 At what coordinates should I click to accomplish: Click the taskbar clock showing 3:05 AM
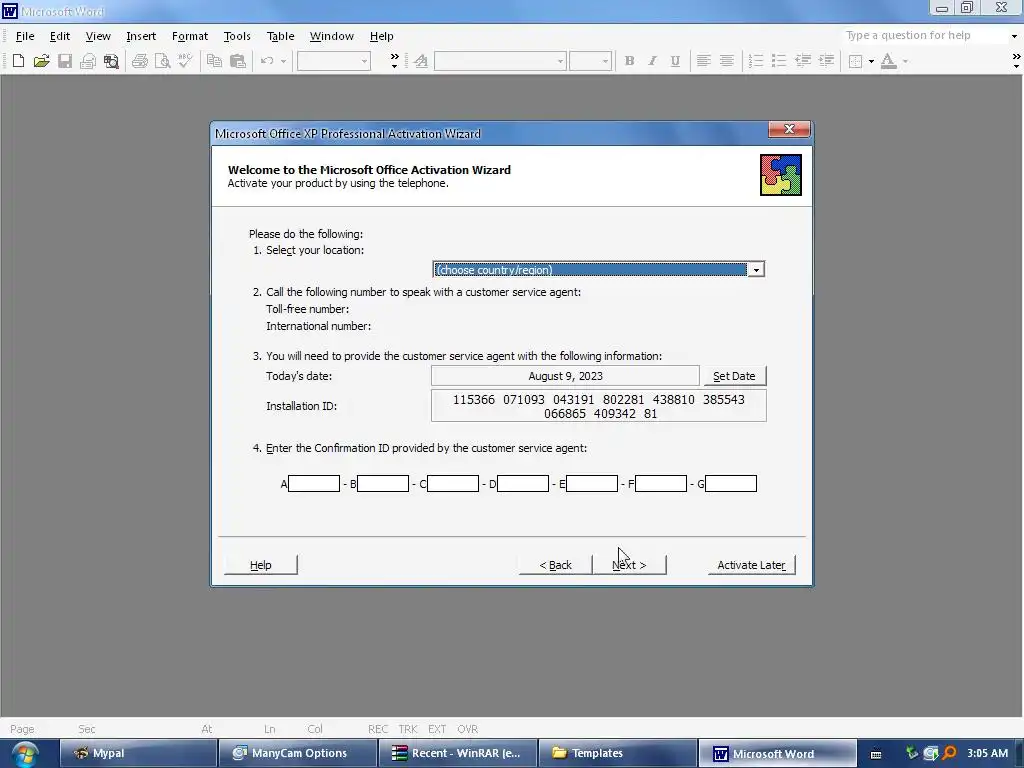[987, 754]
